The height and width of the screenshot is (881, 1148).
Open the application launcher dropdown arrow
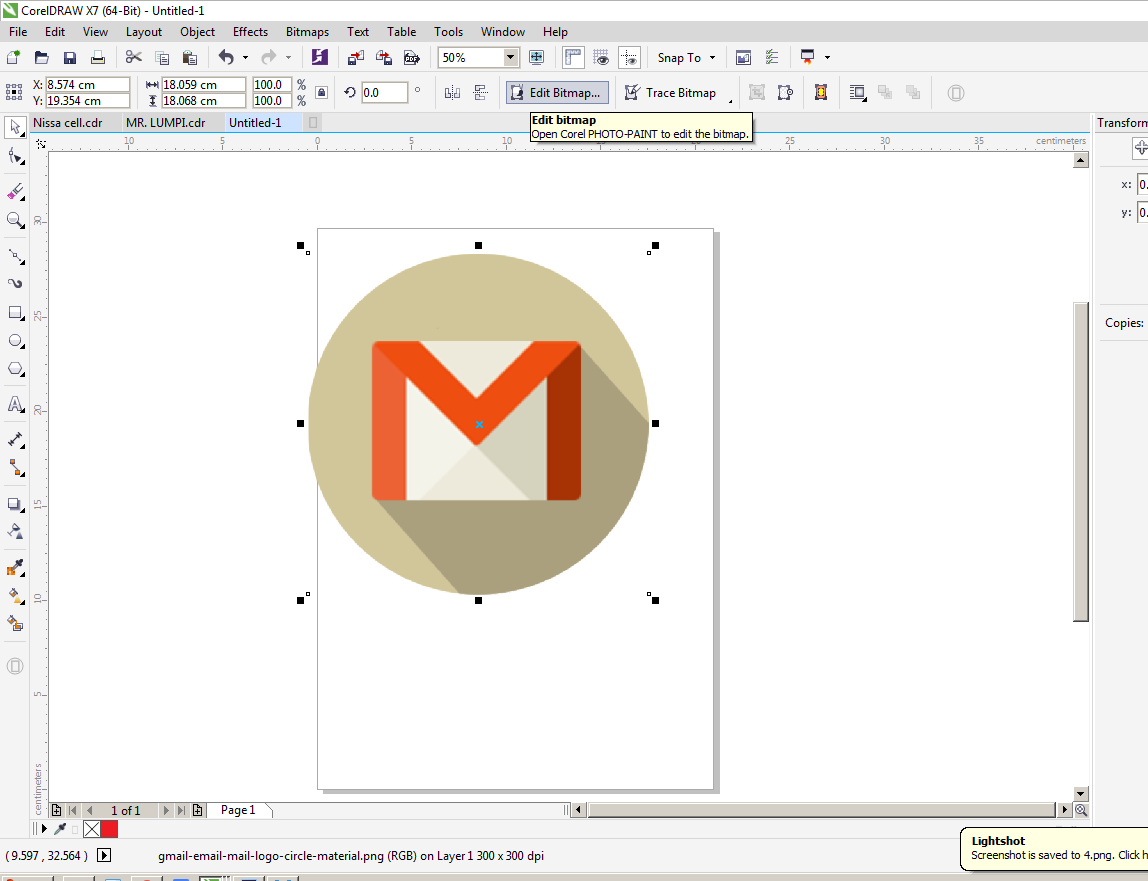click(827, 57)
